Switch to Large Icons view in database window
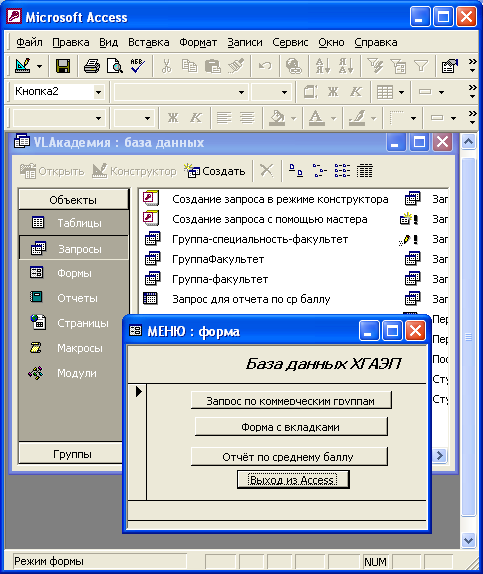The width and height of the screenshot is (483, 574). coord(296,171)
